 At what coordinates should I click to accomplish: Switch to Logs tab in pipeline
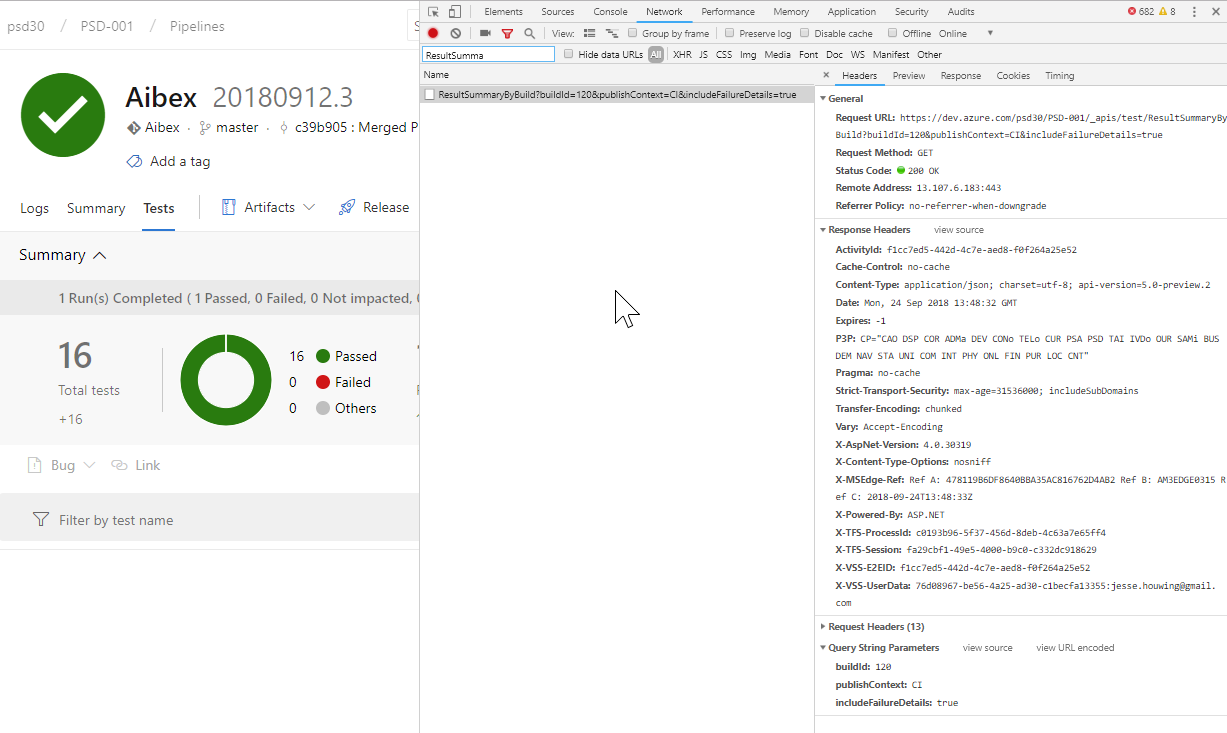click(34, 208)
